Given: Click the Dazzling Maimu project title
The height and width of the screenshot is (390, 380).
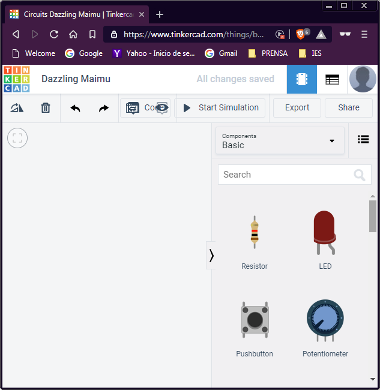Looking at the screenshot, I should coord(76,79).
